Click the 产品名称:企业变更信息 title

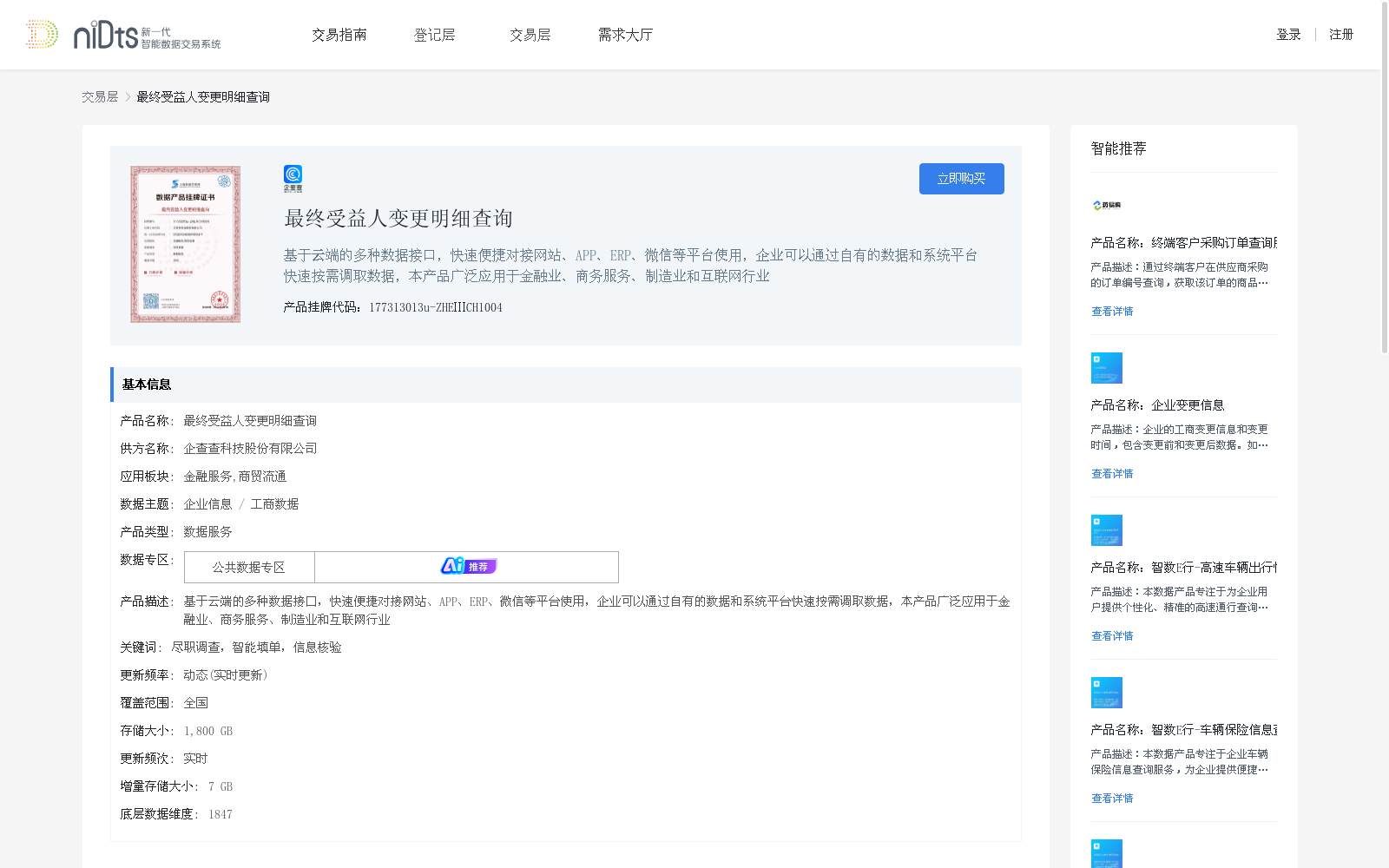[1157, 405]
